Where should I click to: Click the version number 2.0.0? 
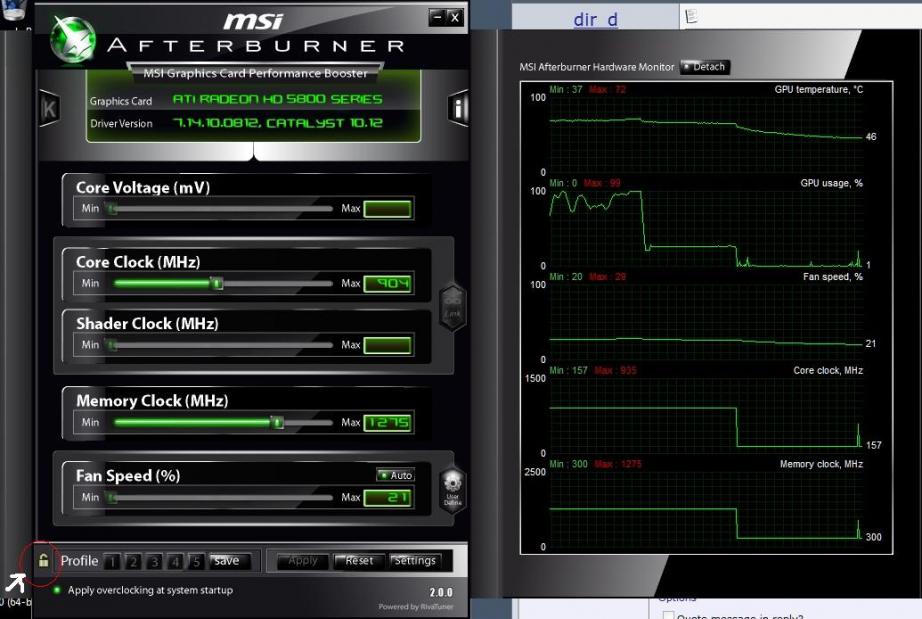click(441, 592)
